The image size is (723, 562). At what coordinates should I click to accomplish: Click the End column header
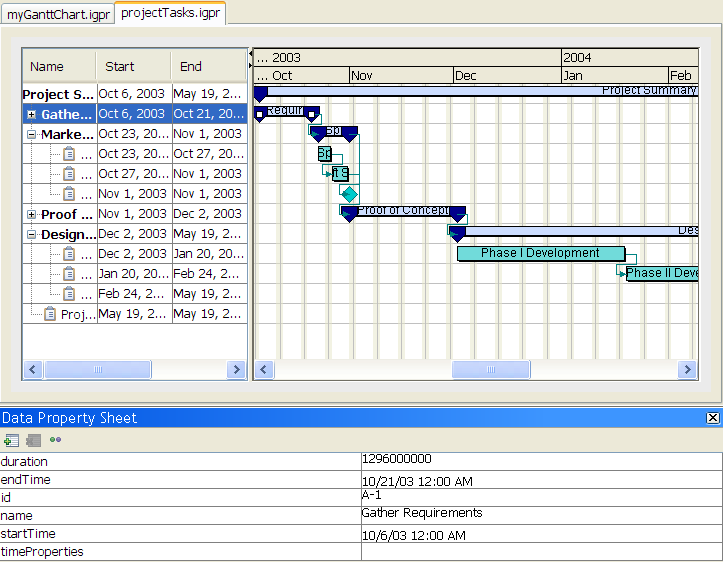(x=190, y=67)
